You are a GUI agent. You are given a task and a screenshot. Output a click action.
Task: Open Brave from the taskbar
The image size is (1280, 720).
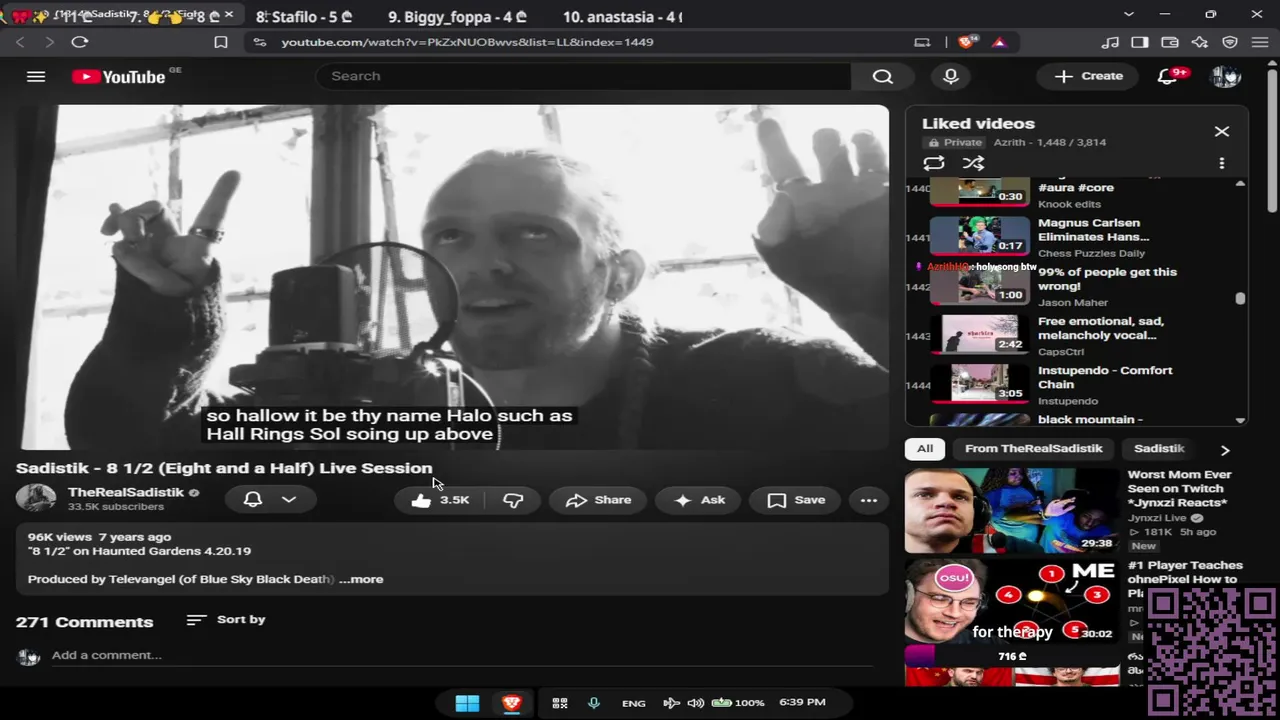(512, 703)
